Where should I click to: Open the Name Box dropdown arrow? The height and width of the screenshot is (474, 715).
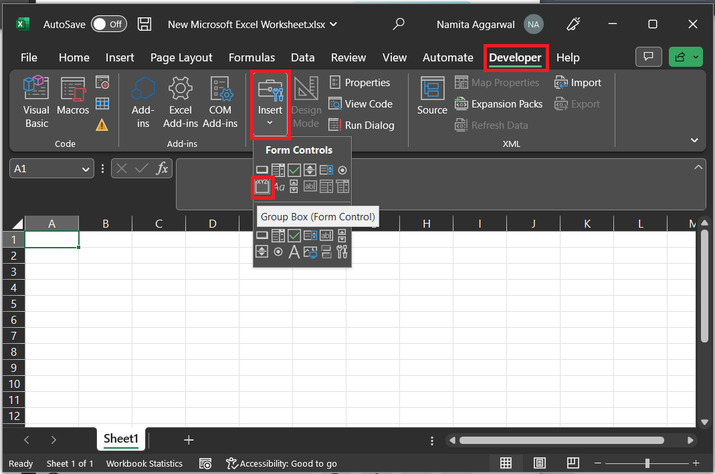85,169
